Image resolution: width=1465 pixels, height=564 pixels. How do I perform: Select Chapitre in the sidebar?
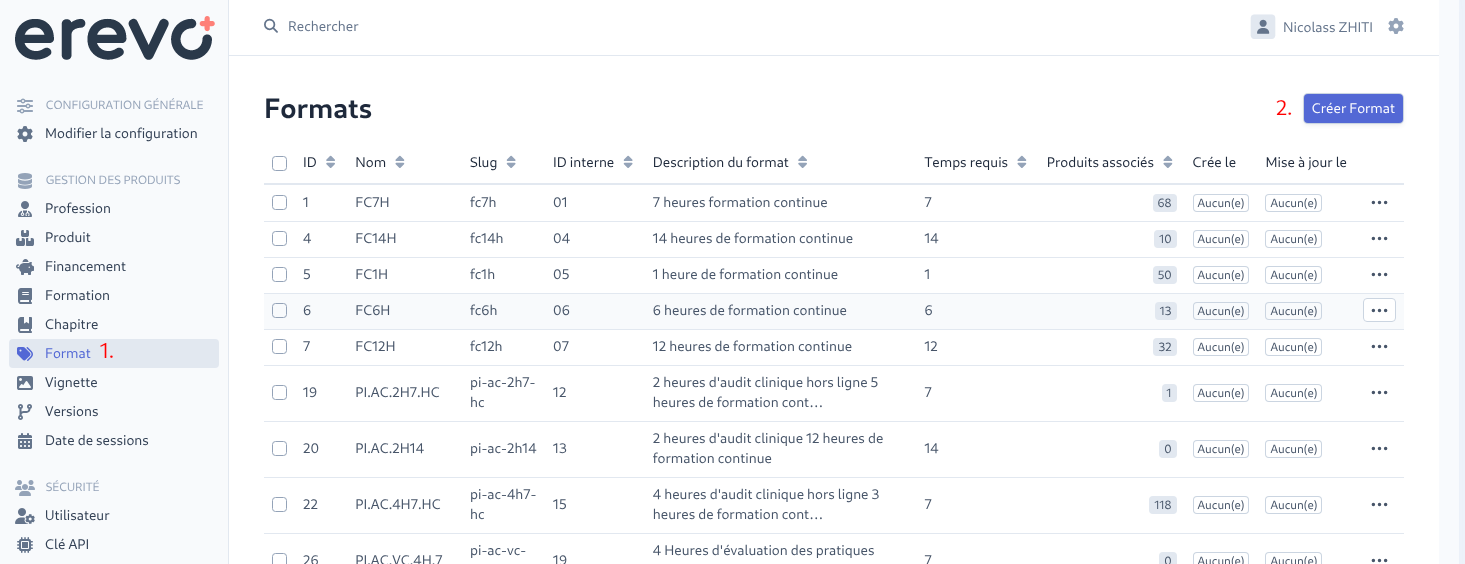tap(71, 324)
